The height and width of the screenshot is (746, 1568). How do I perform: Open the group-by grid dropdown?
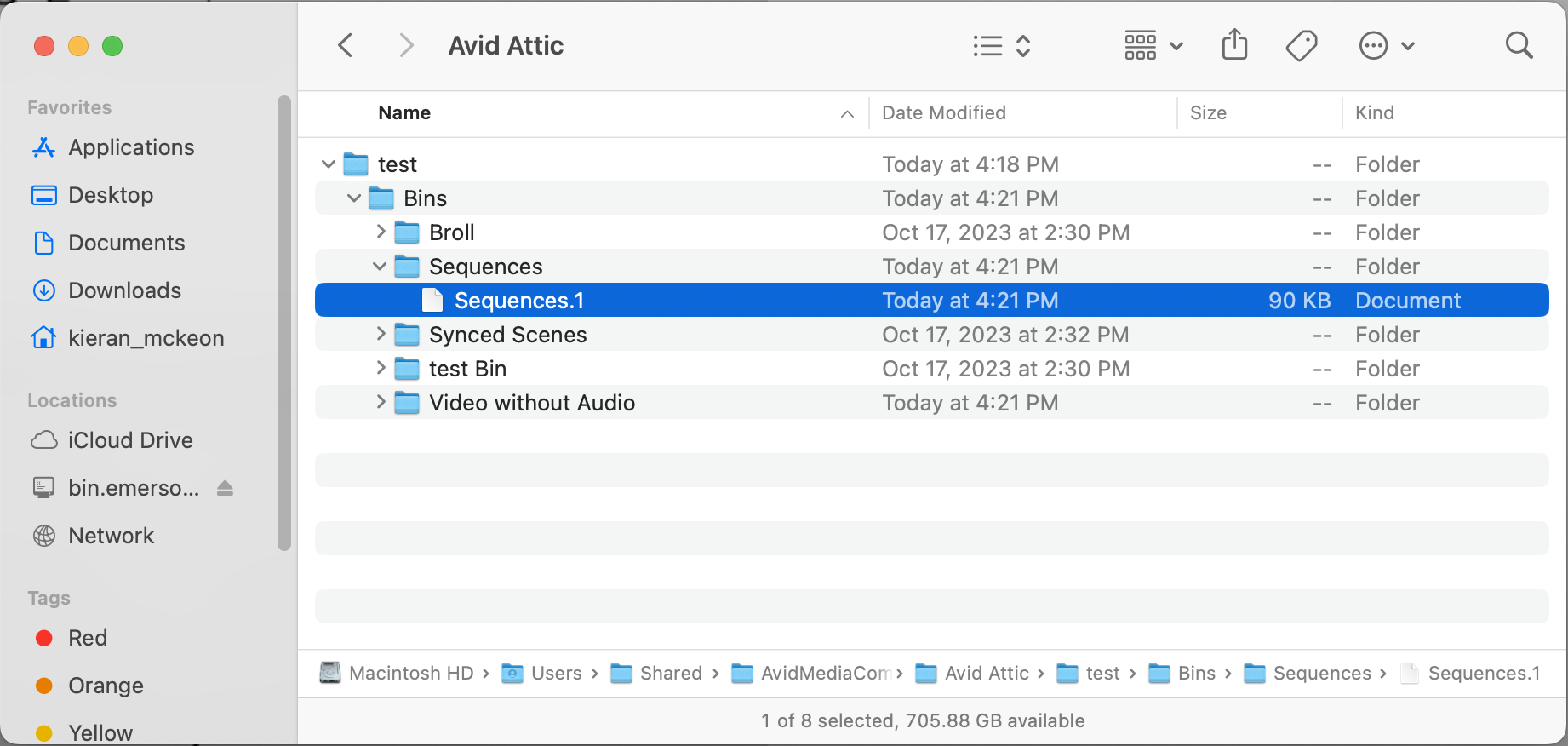coord(1153,45)
